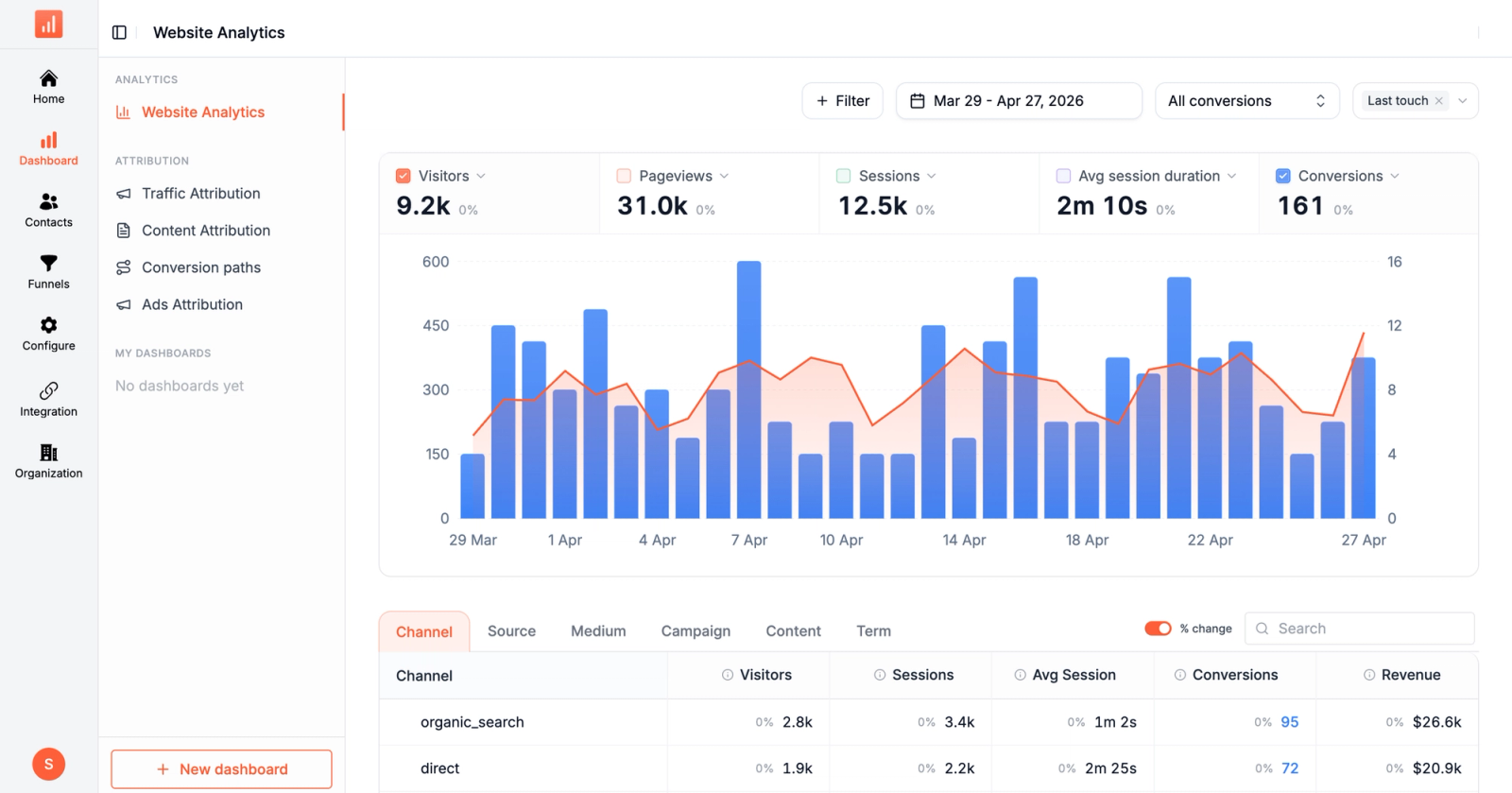Click the info icon beside Conversions column
The height and width of the screenshot is (793, 1512).
point(1180,675)
